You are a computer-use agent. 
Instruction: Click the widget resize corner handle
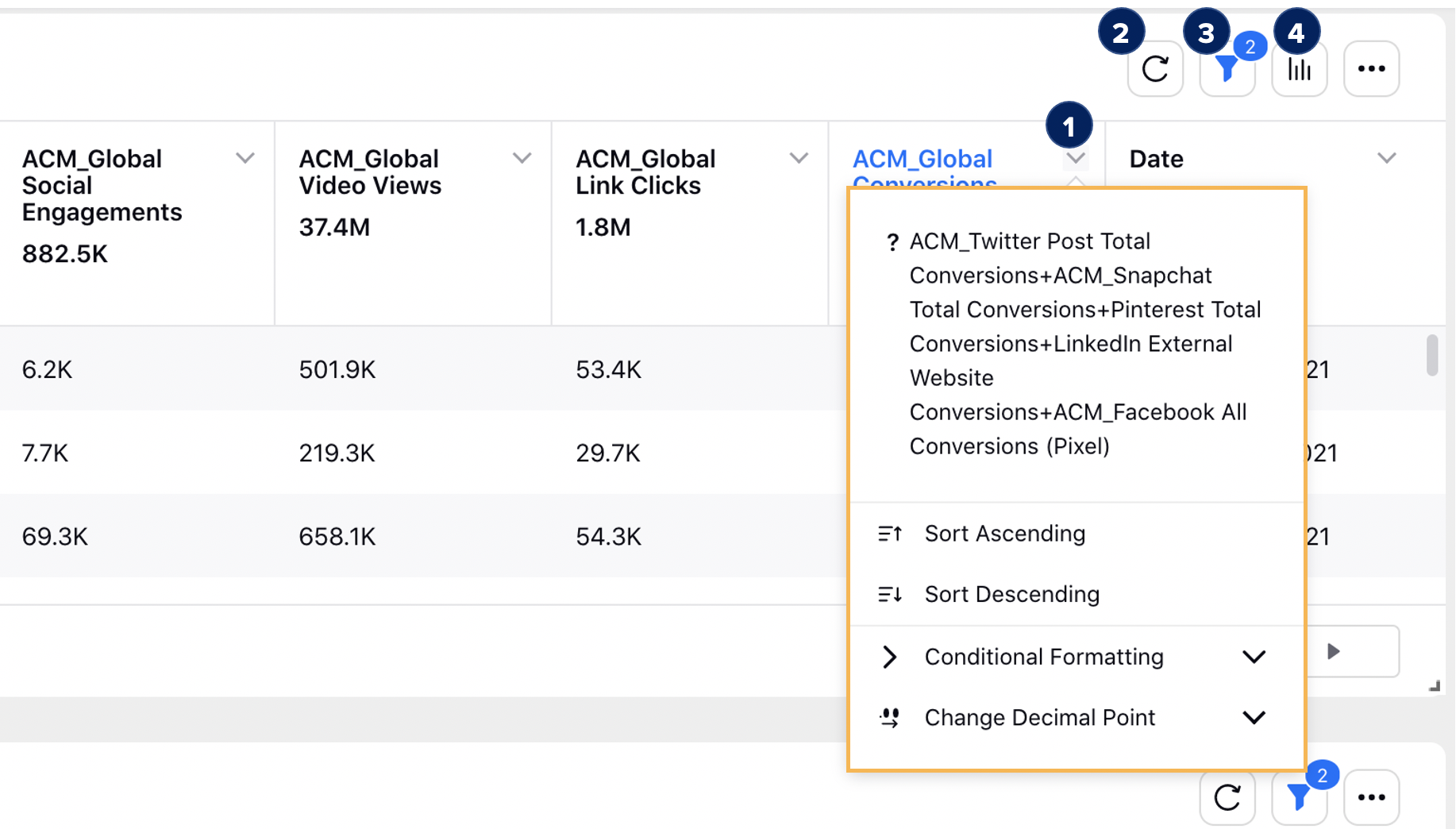[1434, 686]
